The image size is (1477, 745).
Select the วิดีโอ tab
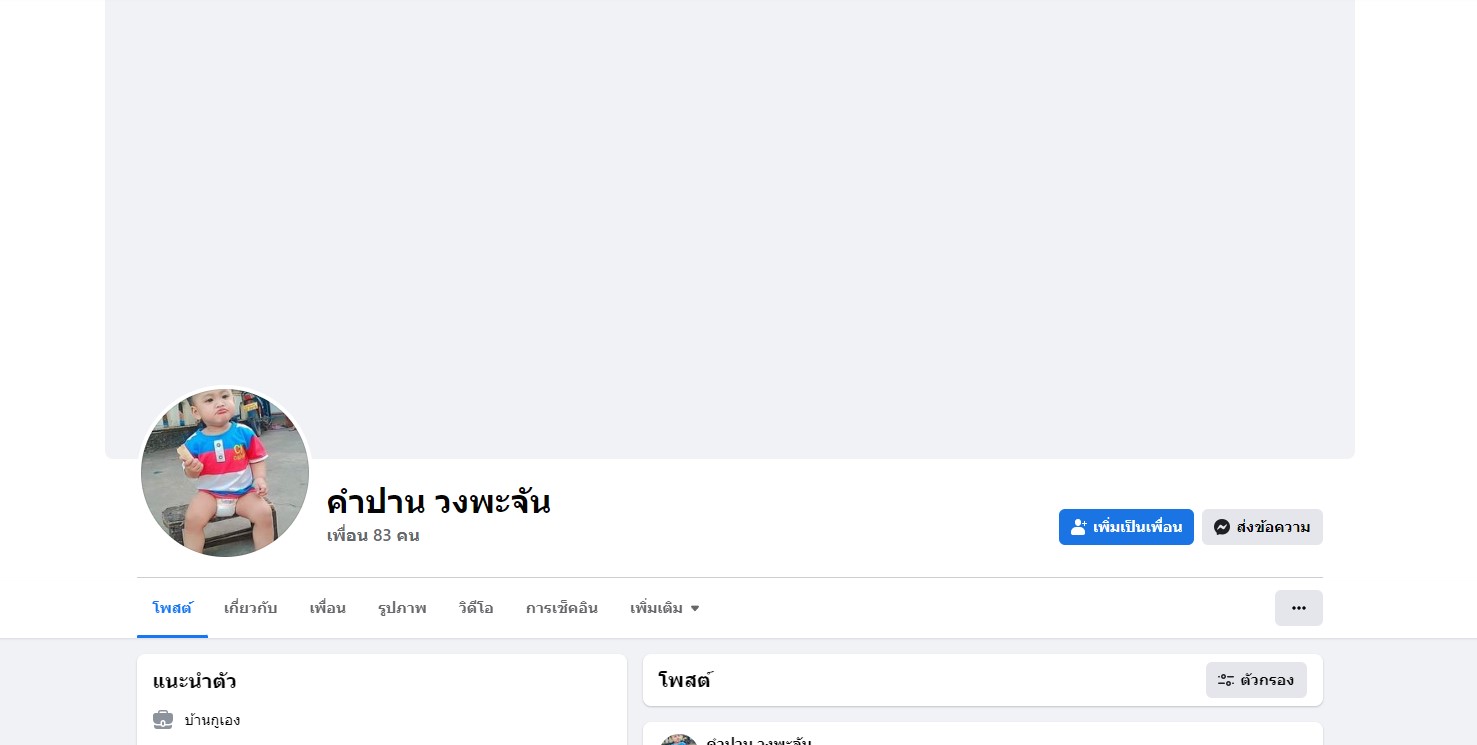point(476,608)
